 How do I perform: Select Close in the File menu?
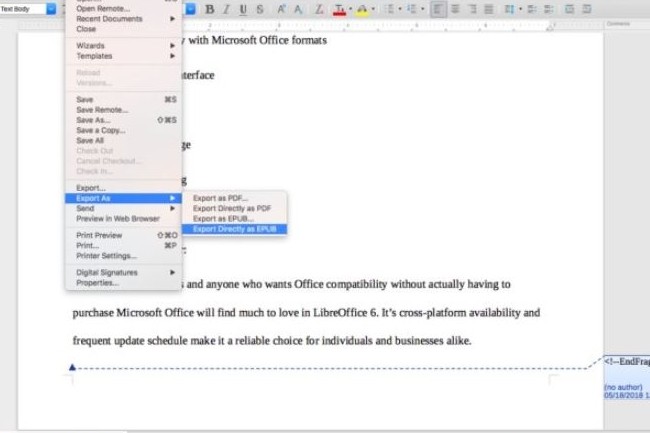(124, 29)
